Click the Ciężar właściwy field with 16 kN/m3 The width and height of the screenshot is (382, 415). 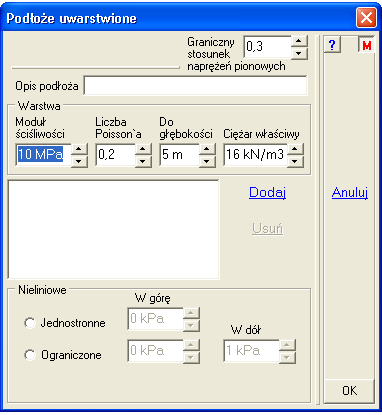pos(255,155)
